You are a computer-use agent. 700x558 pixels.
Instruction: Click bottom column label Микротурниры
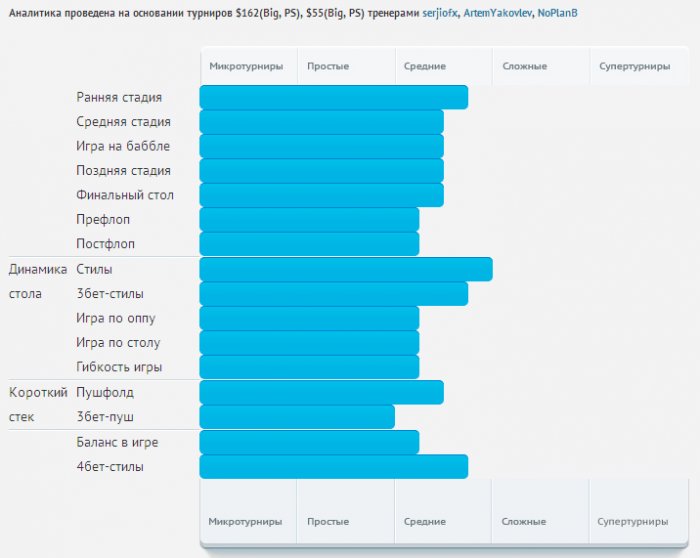(245, 521)
